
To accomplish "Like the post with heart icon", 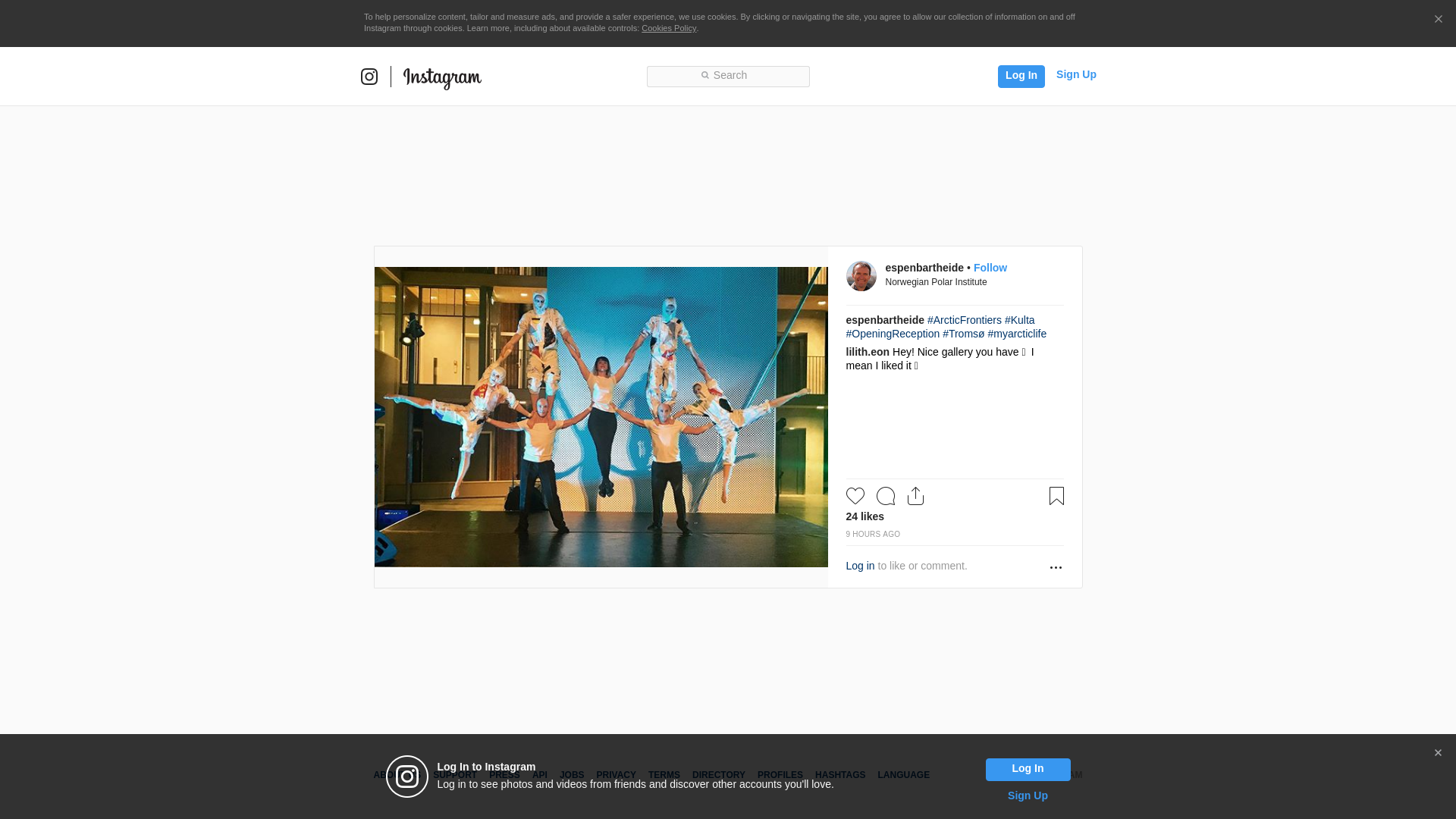I will 855,496.
